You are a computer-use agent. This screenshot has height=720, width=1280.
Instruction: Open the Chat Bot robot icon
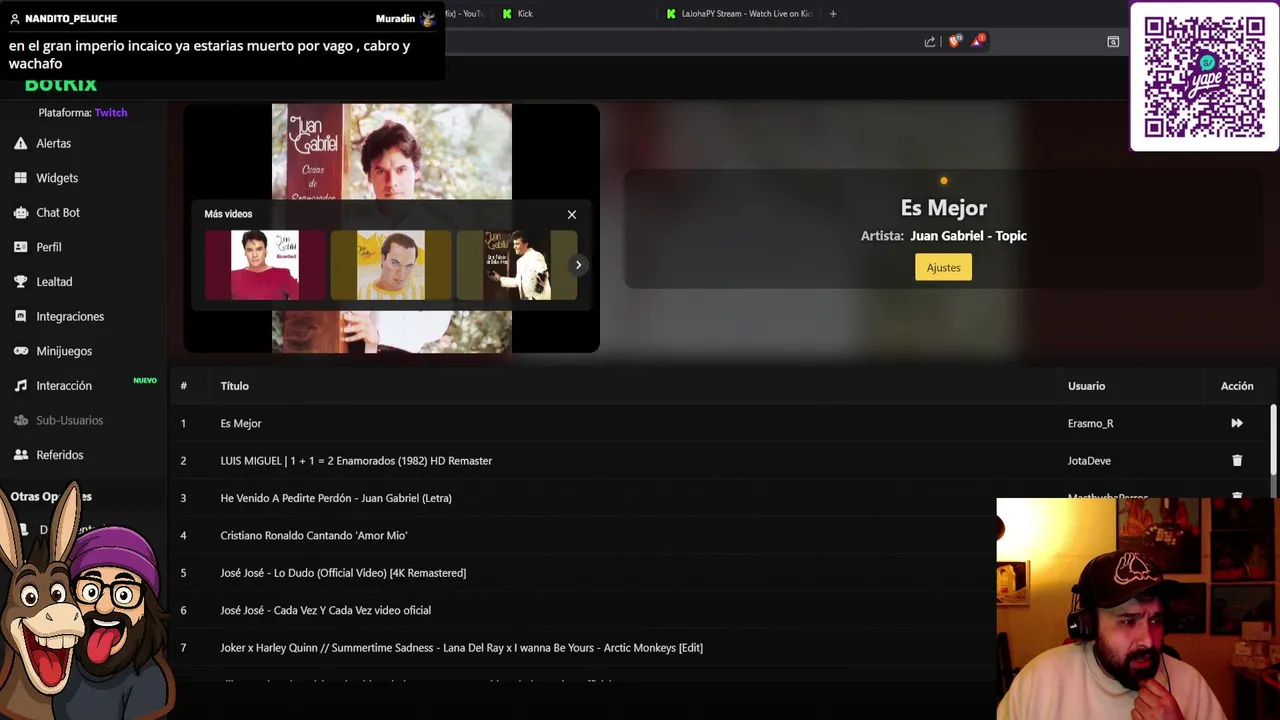(x=20, y=213)
